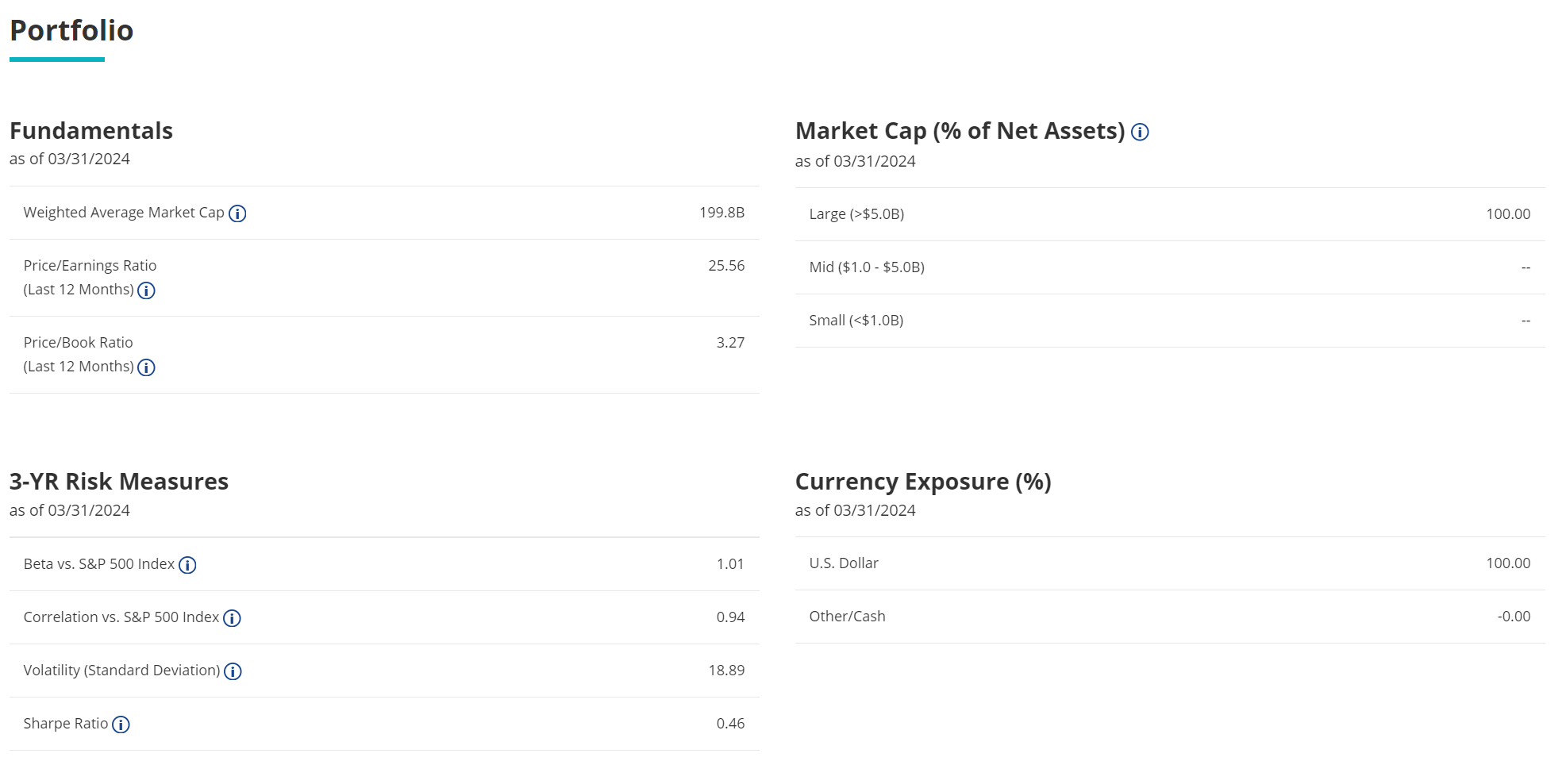Select the Currency Exposure (%) heading

pos(924,481)
